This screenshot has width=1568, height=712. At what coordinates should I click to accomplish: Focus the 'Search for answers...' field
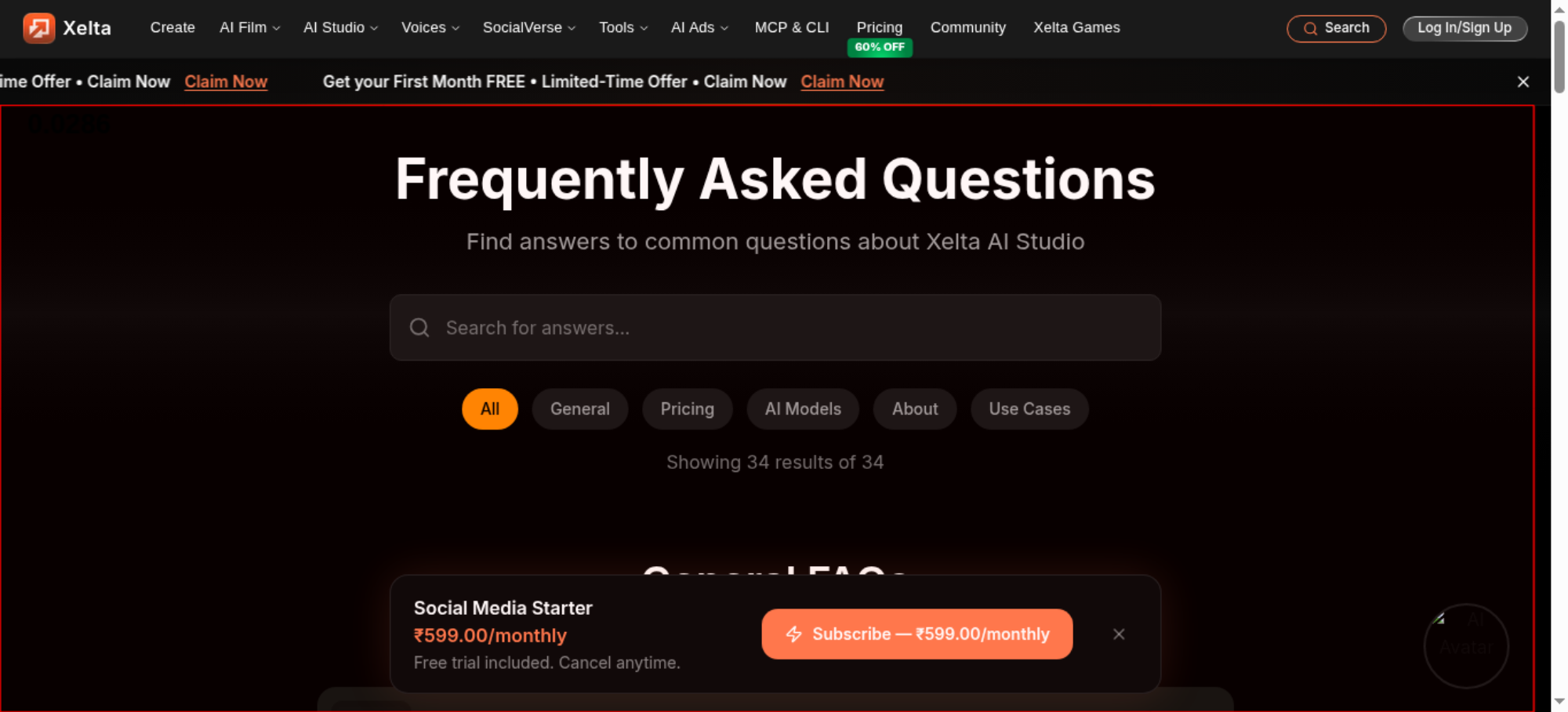[775, 328]
